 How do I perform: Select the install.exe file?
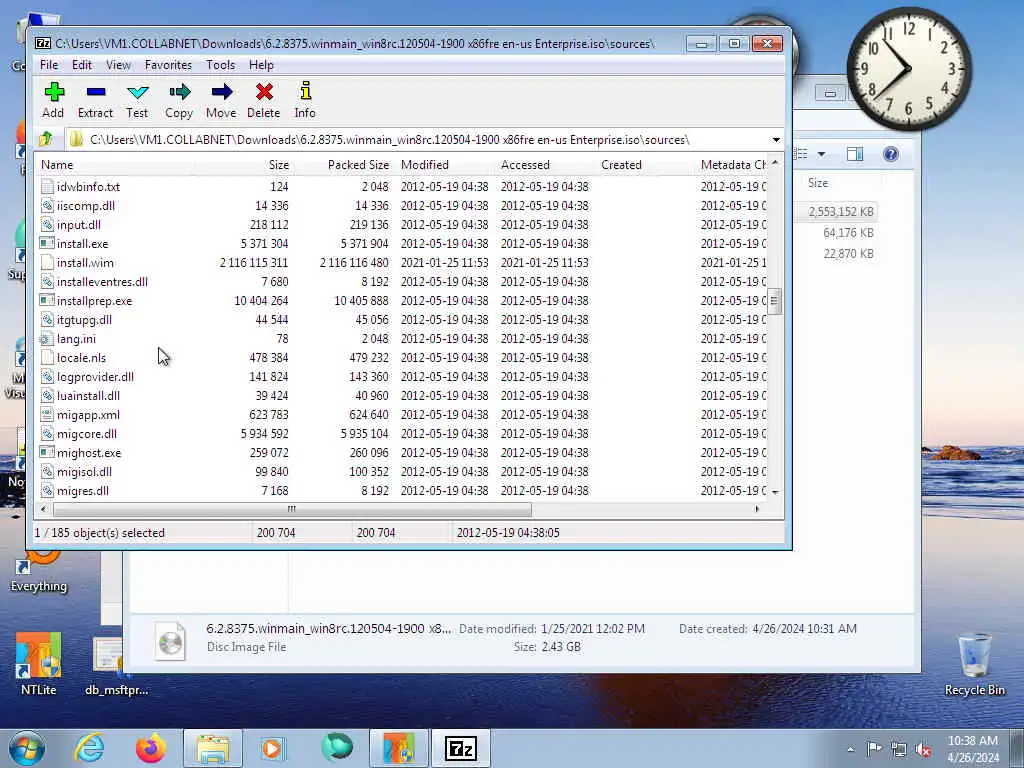click(82, 244)
